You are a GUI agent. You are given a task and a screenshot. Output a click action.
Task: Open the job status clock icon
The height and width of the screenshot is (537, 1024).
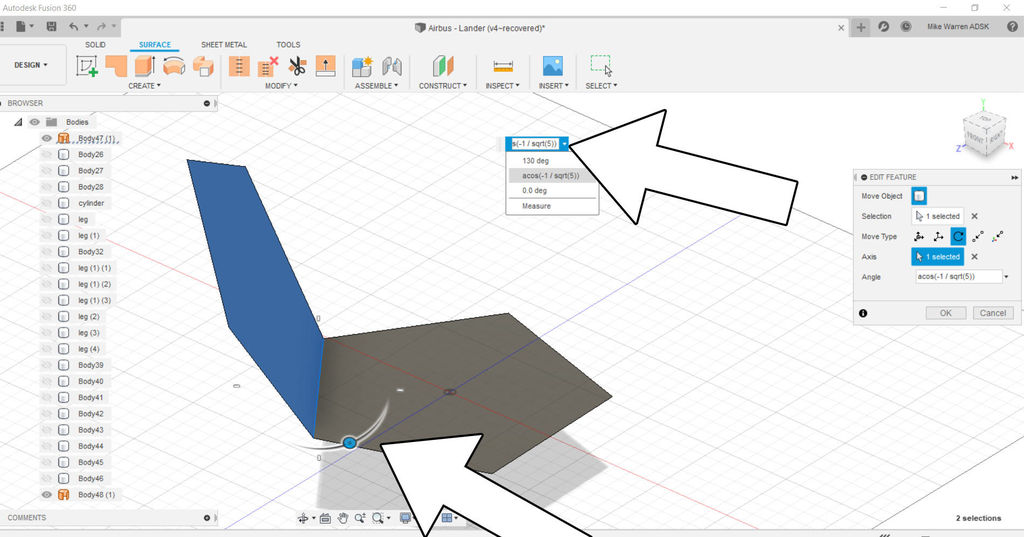(906, 27)
